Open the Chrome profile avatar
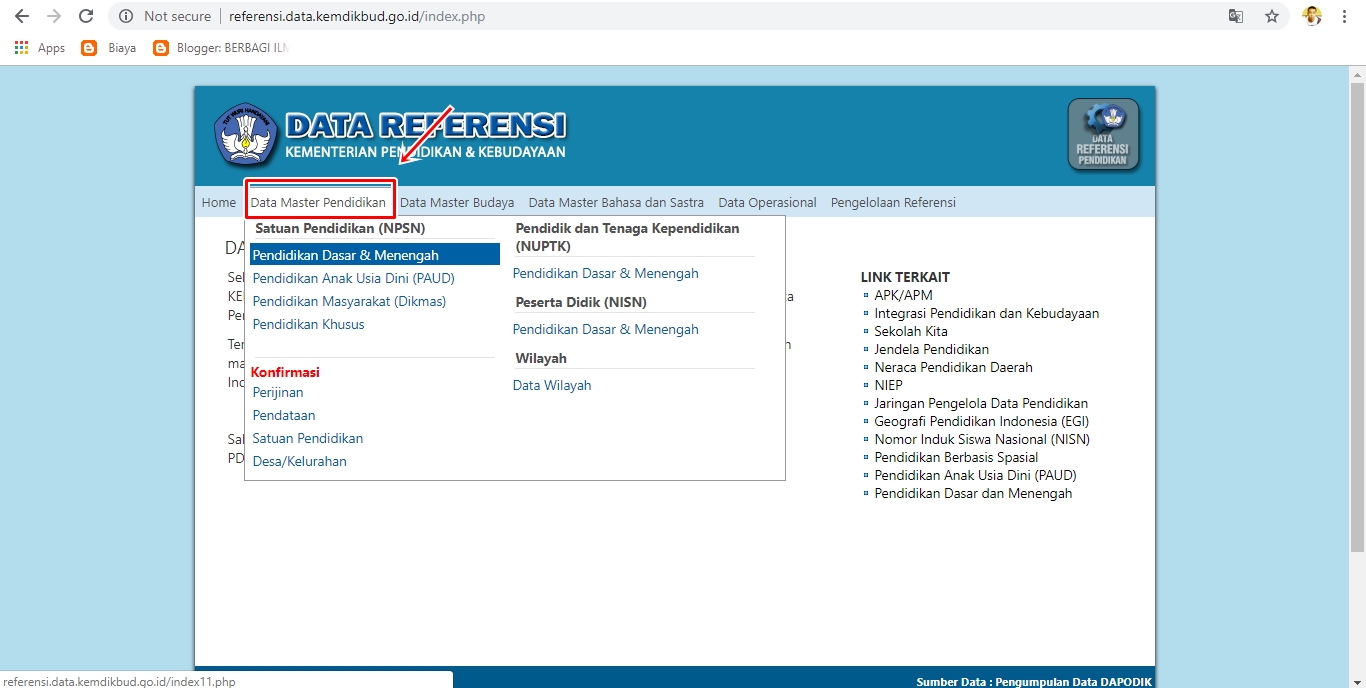 tap(1311, 16)
